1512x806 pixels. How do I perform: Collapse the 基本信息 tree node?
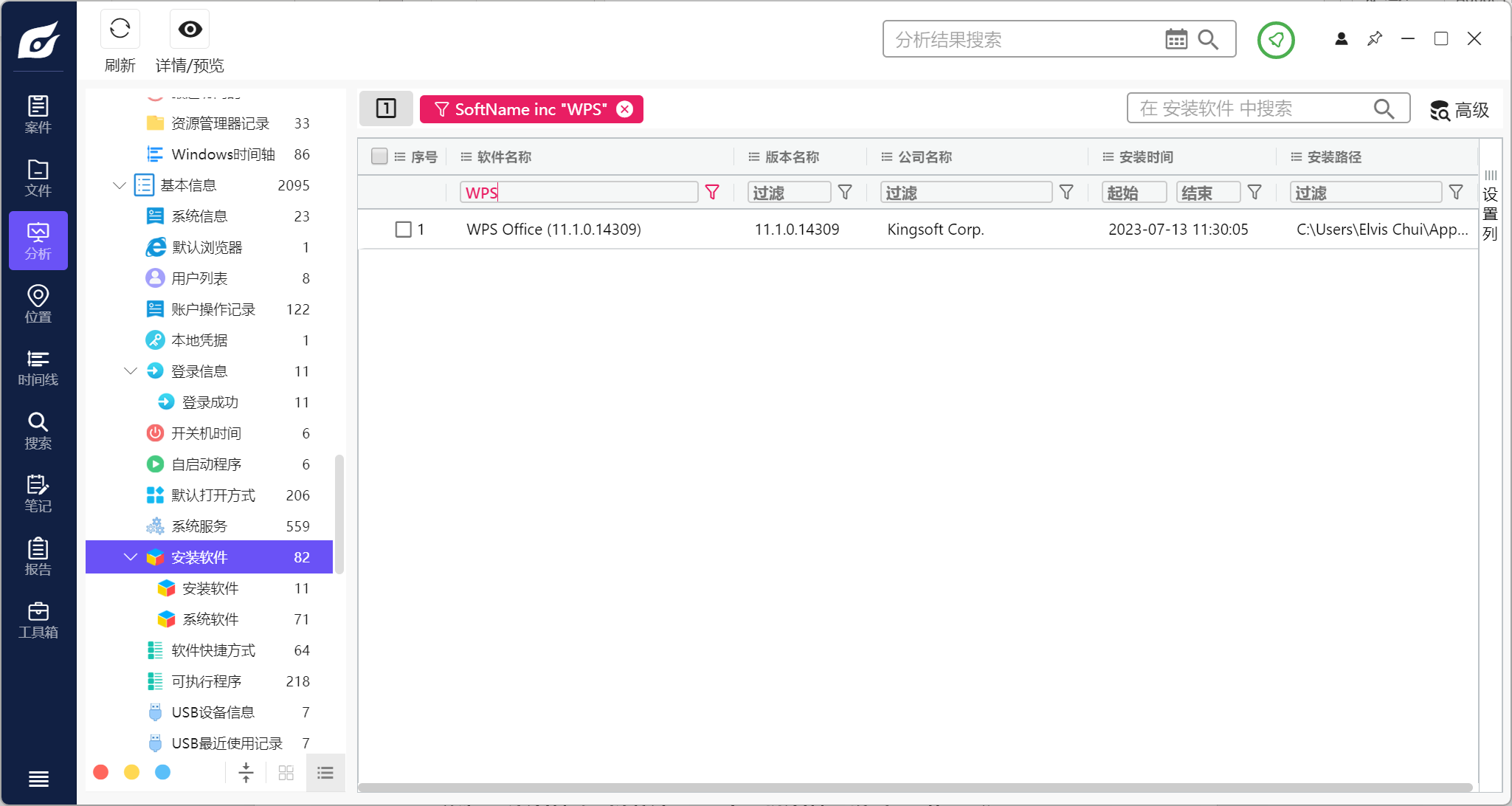(x=120, y=185)
